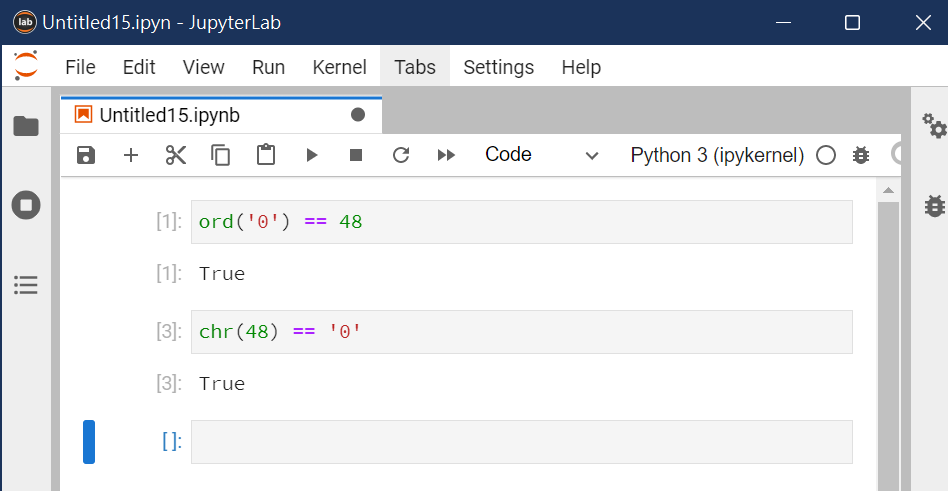Switch kernel via Python 3 (ipykernel) button
Screen dimensions: 948x491
[717, 155]
